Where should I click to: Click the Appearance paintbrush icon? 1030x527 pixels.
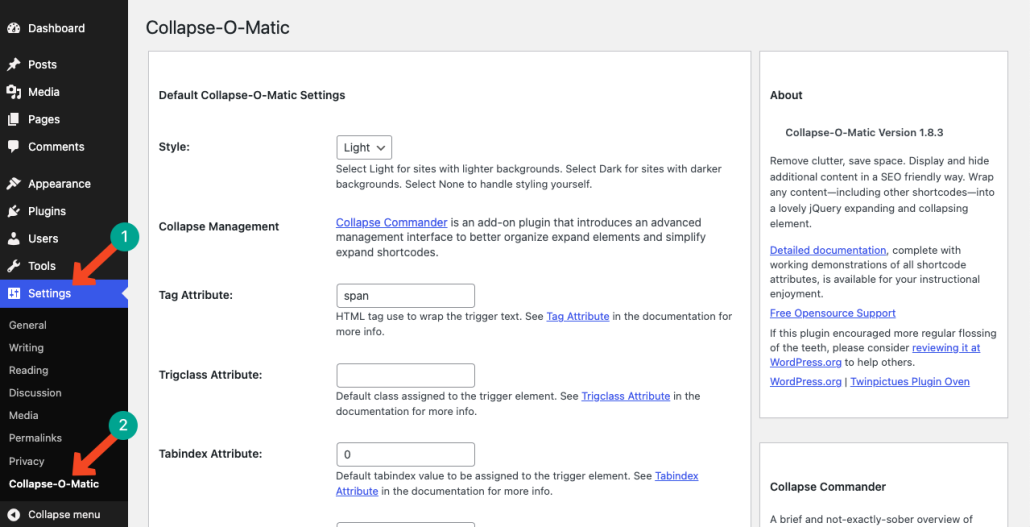click(14, 184)
